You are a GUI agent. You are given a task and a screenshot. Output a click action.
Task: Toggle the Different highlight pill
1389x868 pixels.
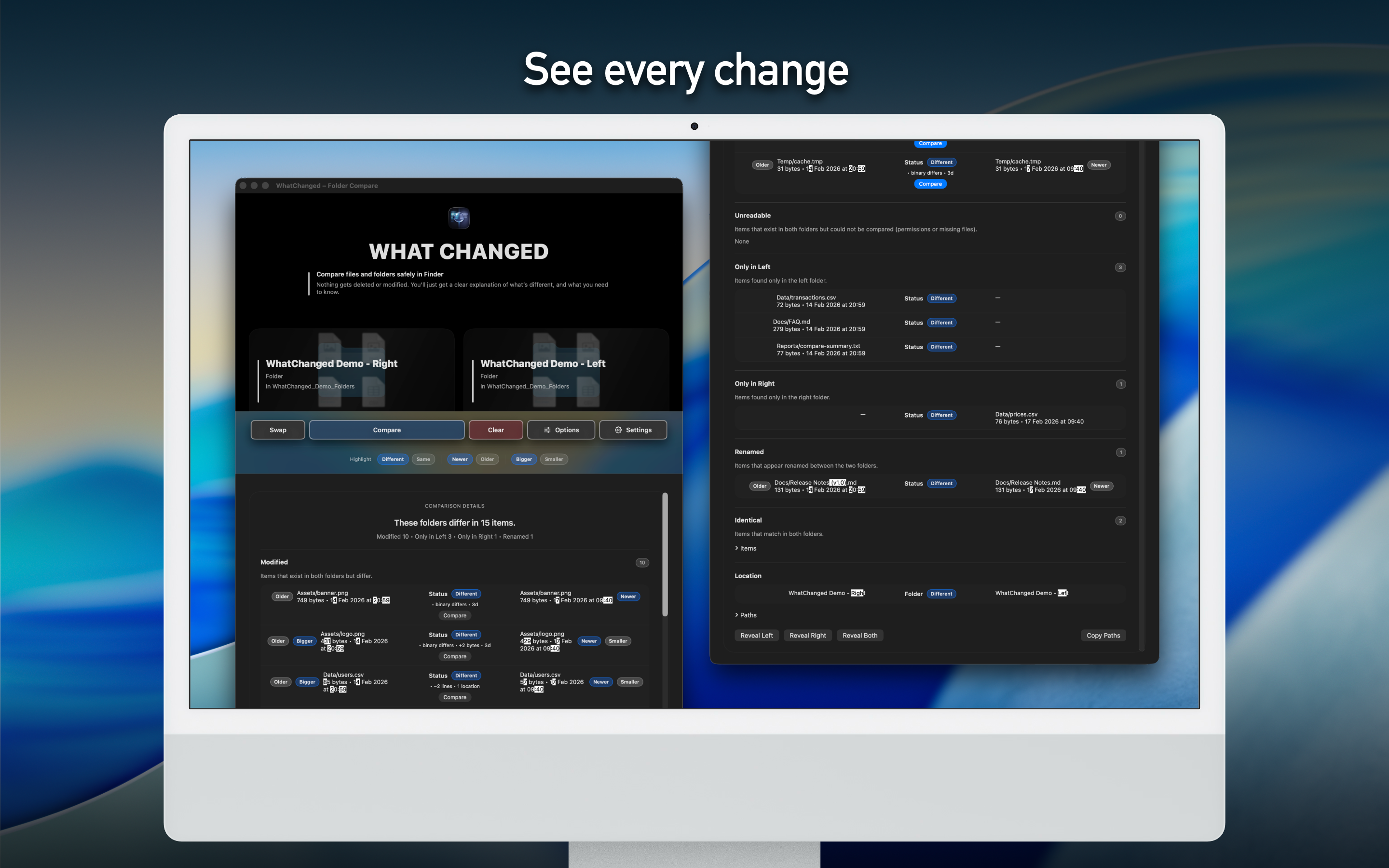[393, 459]
